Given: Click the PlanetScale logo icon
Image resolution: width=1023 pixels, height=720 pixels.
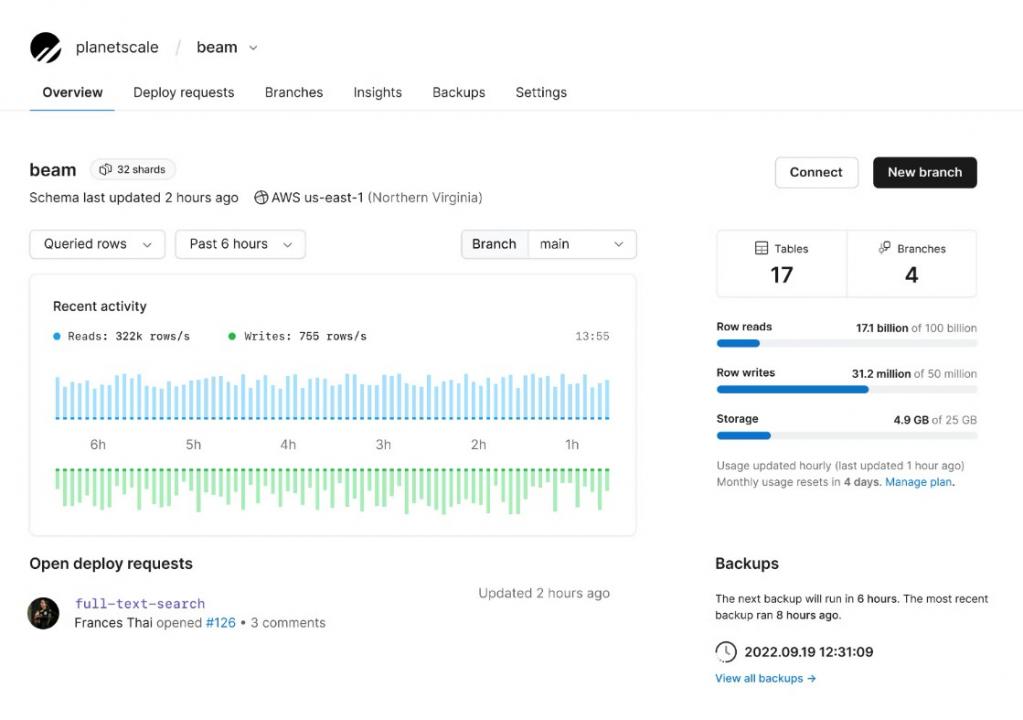Looking at the screenshot, I should [46, 47].
